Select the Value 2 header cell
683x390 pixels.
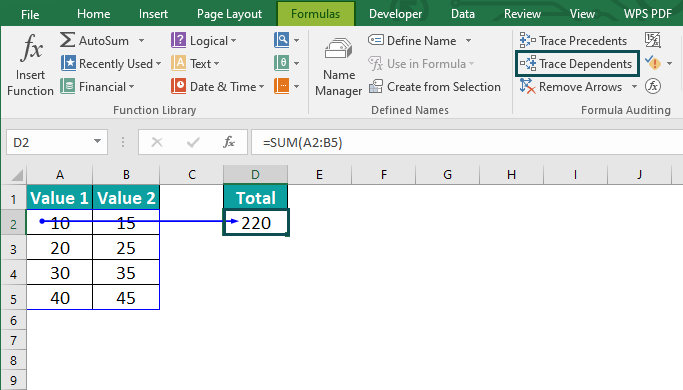(x=126, y=197)
